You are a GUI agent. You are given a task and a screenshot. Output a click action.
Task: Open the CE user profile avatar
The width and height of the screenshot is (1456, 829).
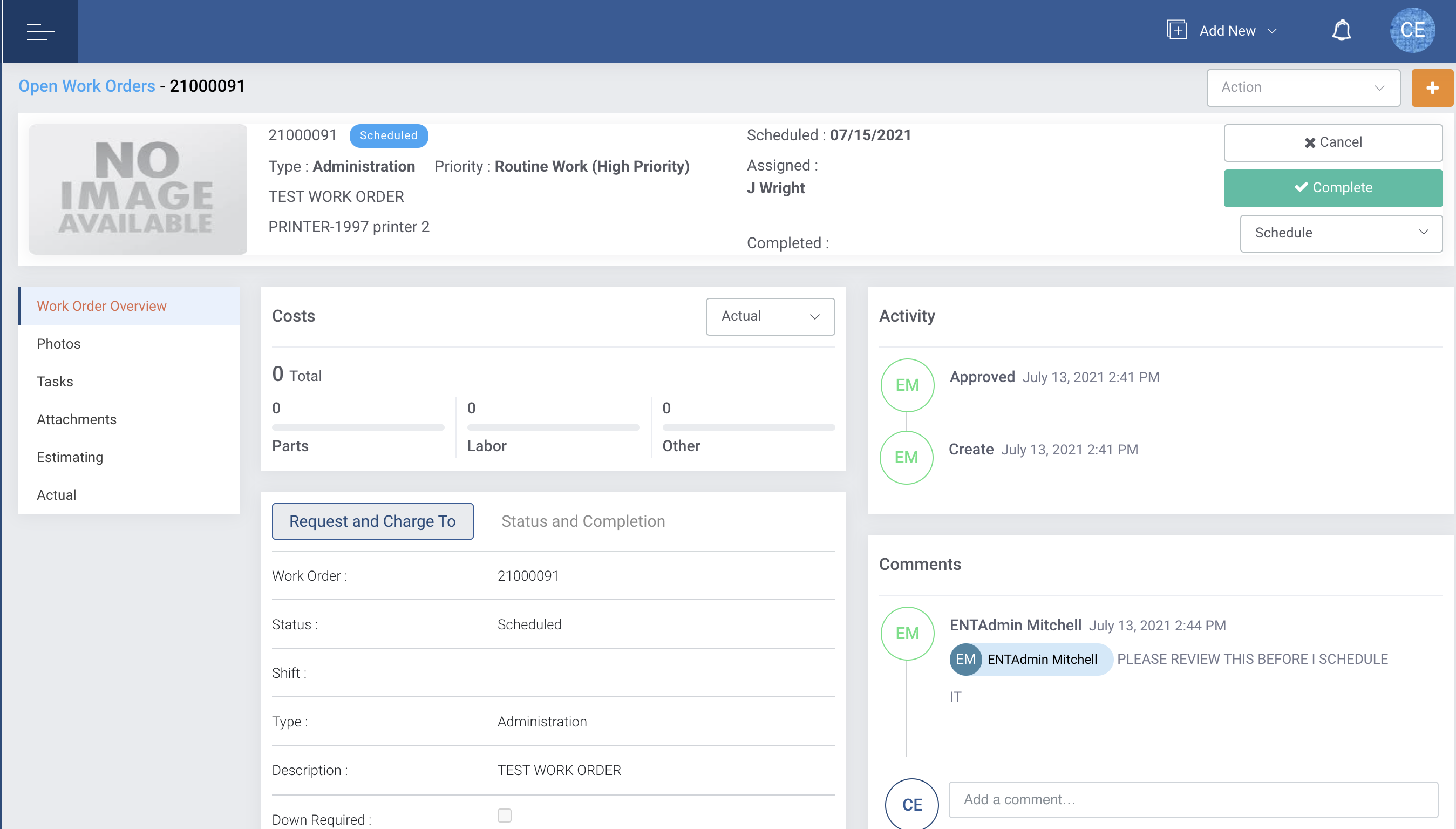coord(1412,31)
